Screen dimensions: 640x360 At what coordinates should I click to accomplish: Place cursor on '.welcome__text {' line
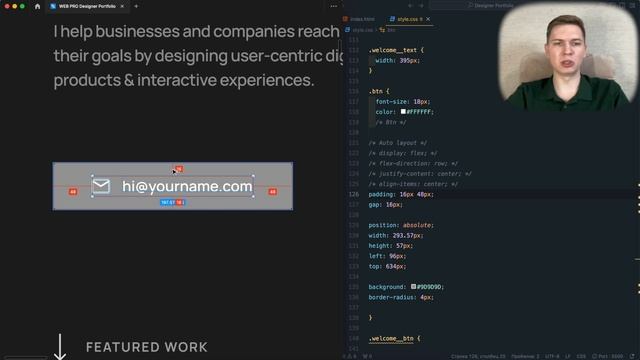coord(396,50)
